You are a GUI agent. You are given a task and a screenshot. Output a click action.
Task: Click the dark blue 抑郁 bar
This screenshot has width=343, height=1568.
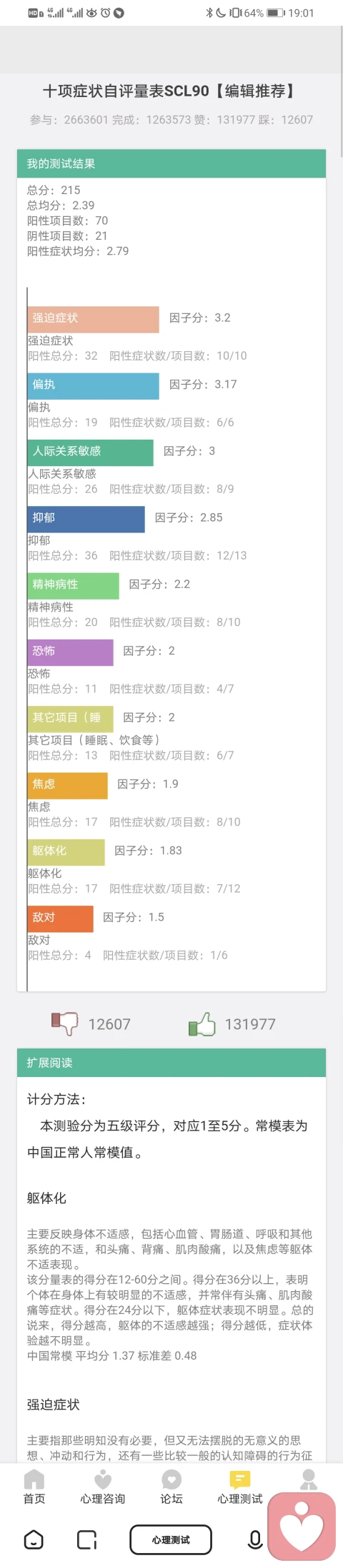(86, 519)
